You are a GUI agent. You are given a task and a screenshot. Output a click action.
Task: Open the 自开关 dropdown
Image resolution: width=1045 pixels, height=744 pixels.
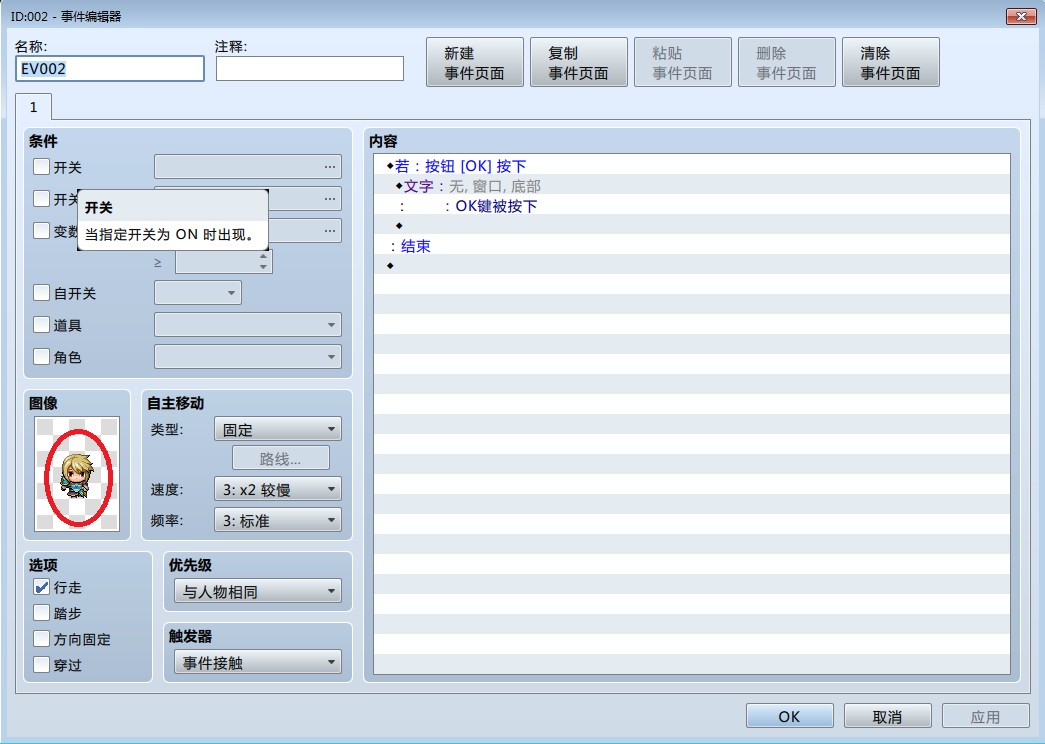(x=198, y=293)
